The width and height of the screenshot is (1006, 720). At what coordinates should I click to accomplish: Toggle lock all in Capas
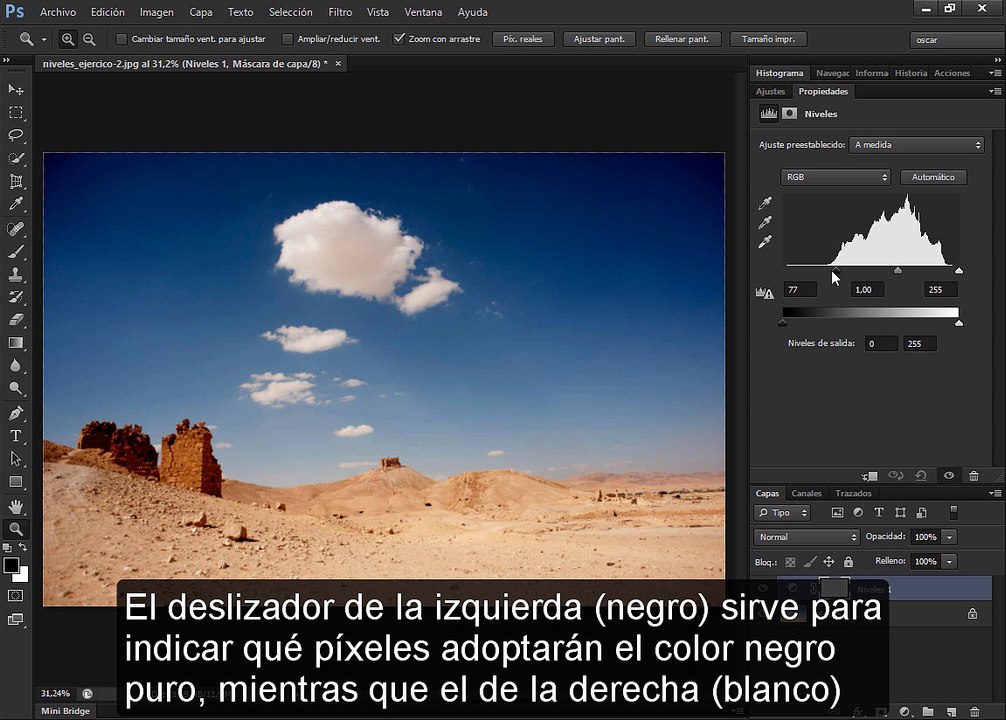coord(848,562)
